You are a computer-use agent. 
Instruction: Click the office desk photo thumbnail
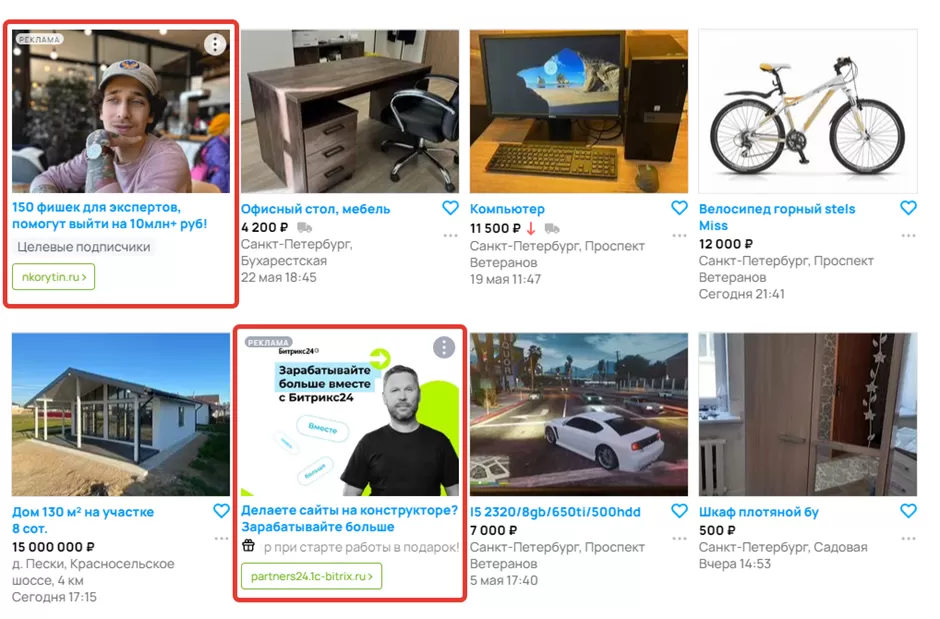tap(350, 111)
